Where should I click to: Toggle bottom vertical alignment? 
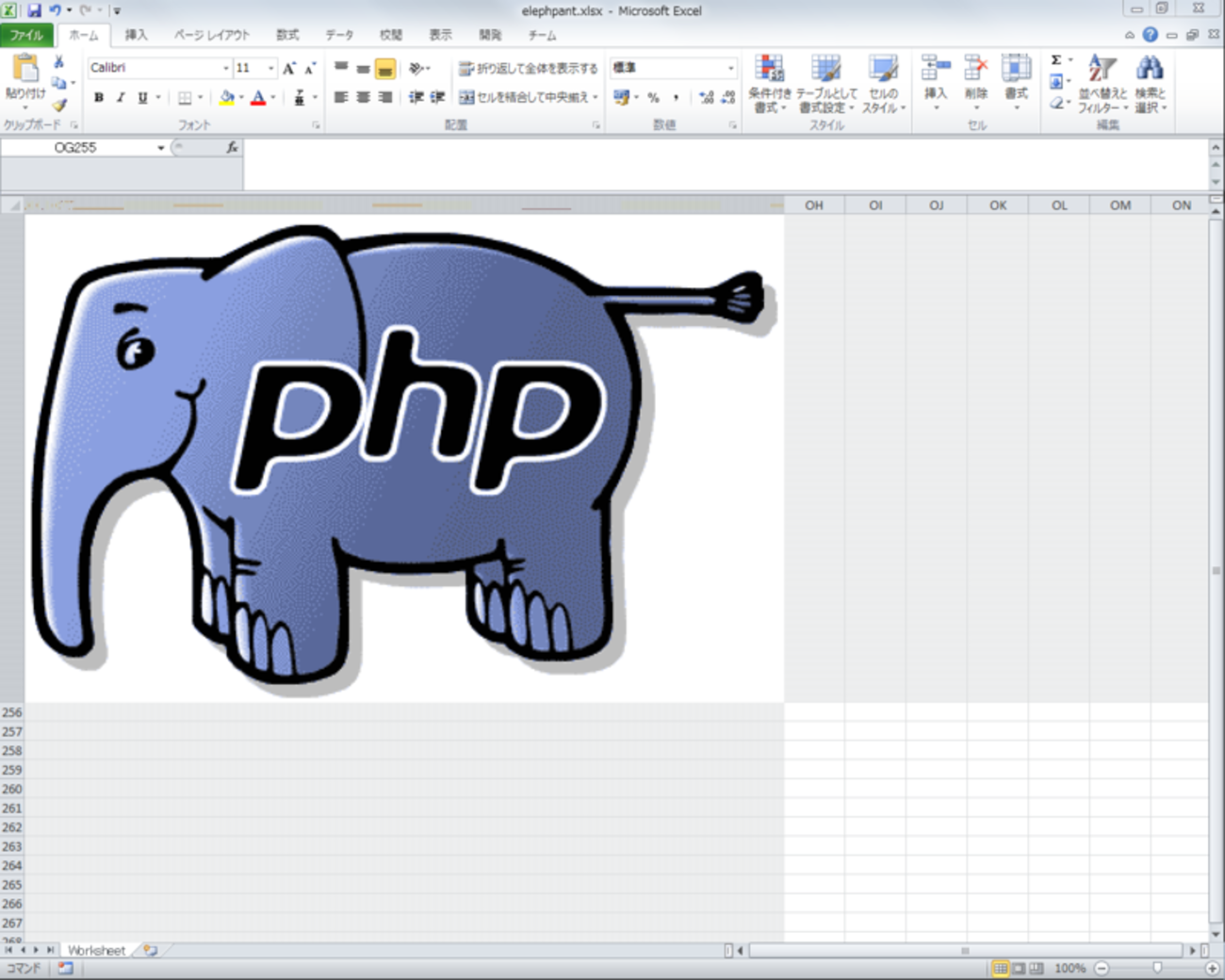pos(384,68)
